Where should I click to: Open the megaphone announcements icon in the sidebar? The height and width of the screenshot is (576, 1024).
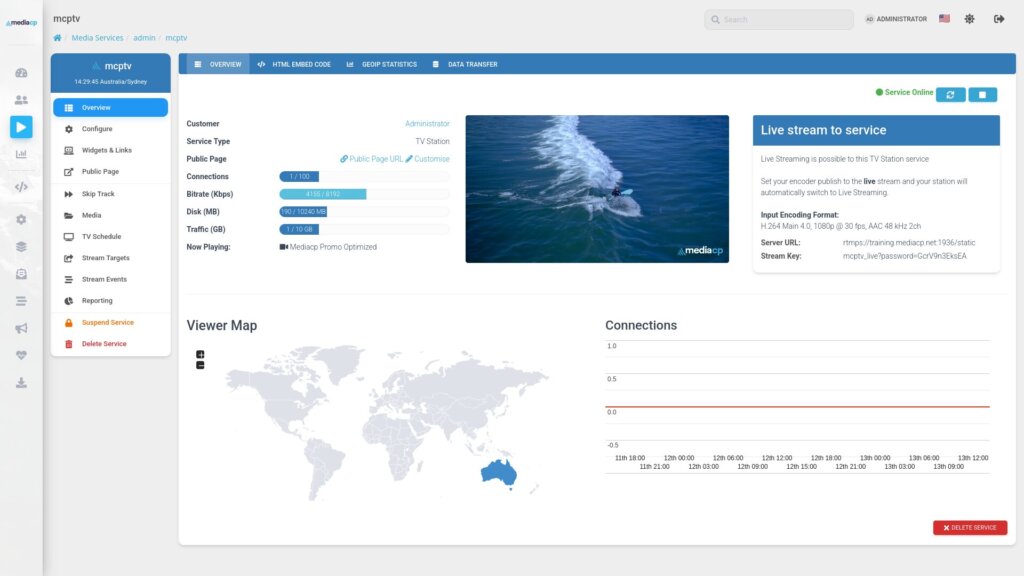click(x=21, y=328)
